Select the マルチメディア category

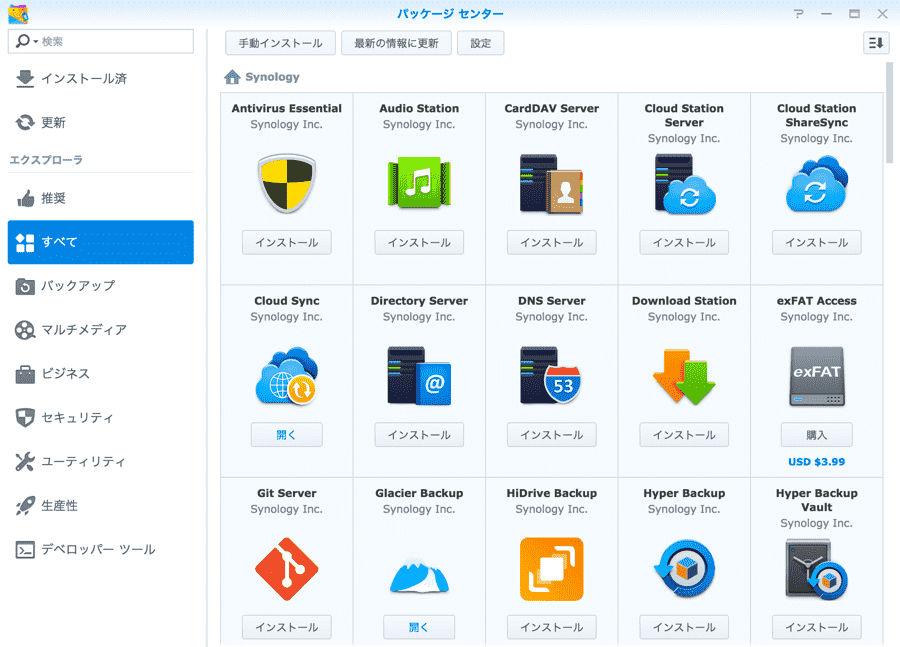[x=100, y=330]
